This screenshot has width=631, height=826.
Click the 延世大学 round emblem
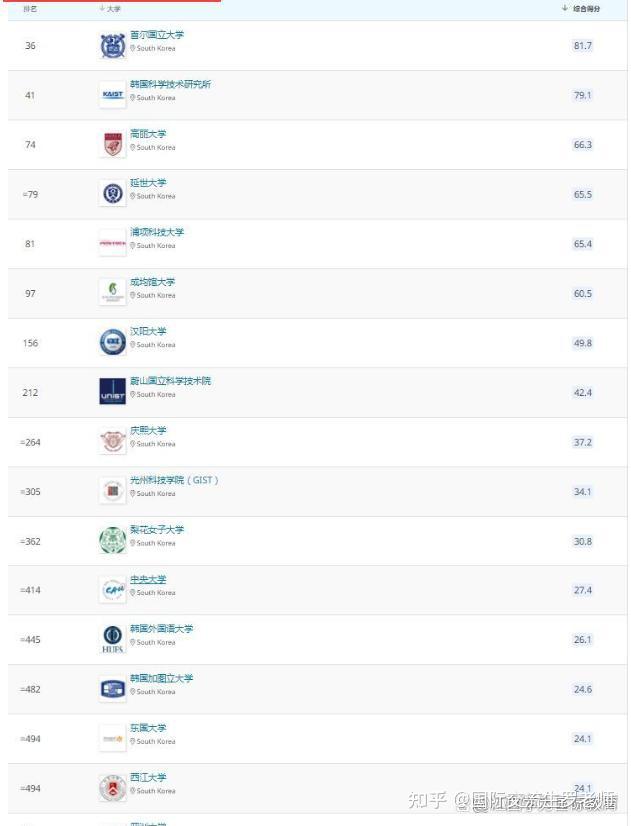pyautogui.click(x=112, y=194)
